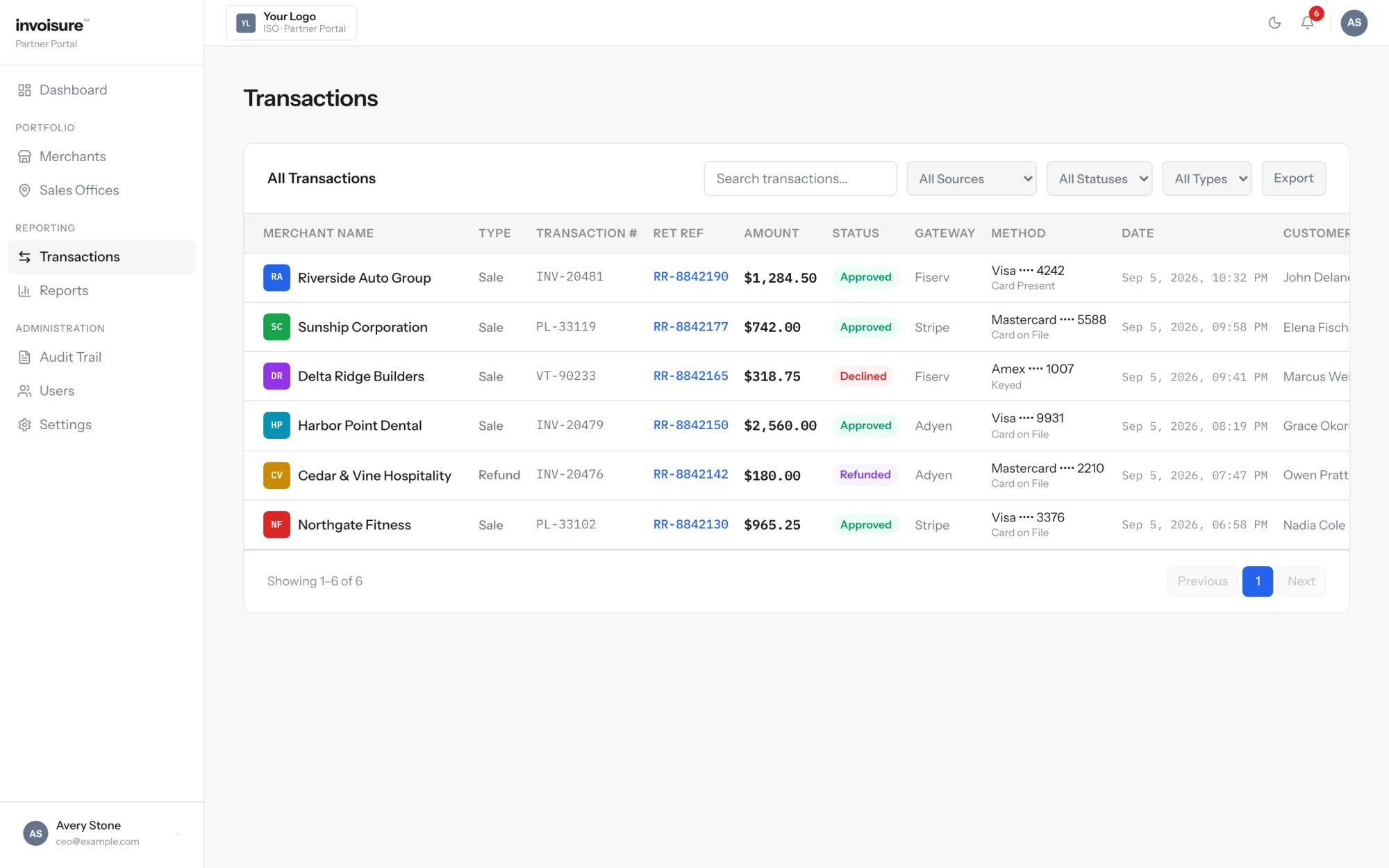Image resolution: width=1389 pixels, height=868 pixels.
Task: Click the CV avatar for Cedar & Vine
Action: coord(276,476)
